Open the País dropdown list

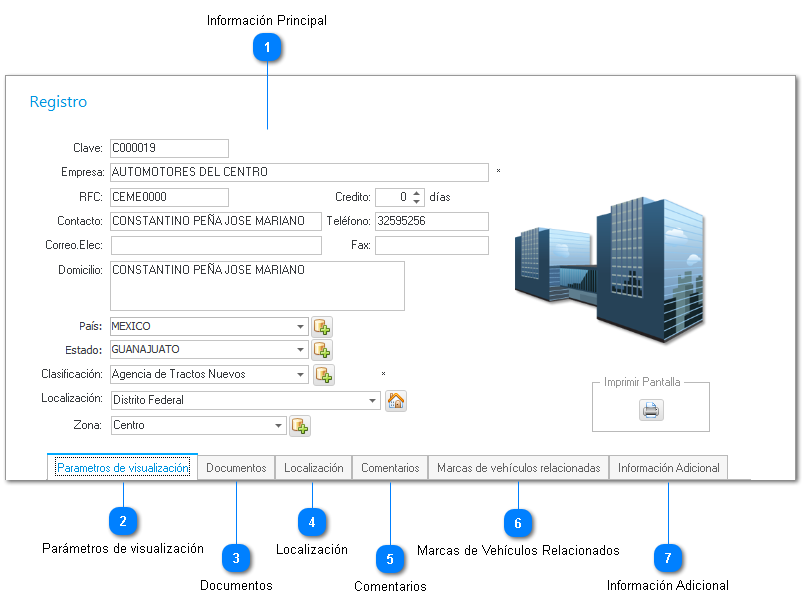click(x=301, y=326)
